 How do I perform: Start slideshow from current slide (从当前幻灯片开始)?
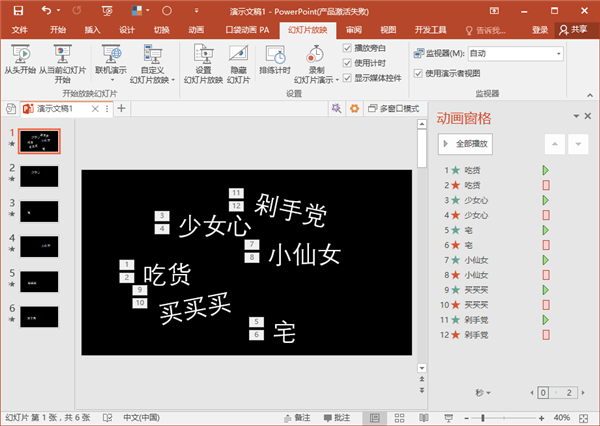[x=62, y=64]
